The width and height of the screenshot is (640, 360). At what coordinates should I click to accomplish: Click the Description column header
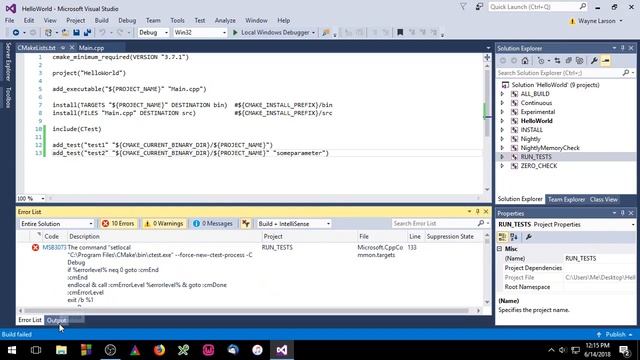(x=84, y=236)
